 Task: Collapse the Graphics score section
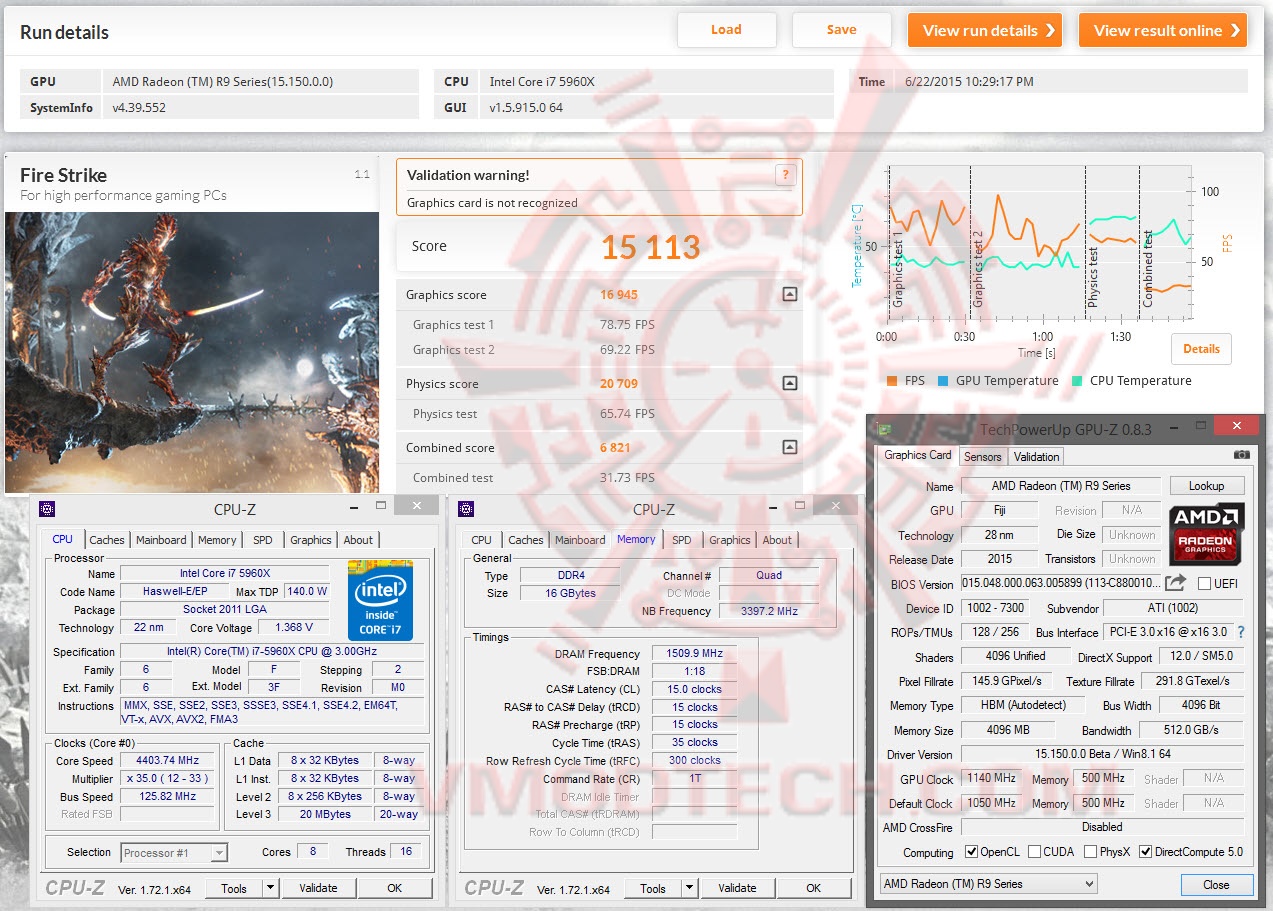point(790,295)
